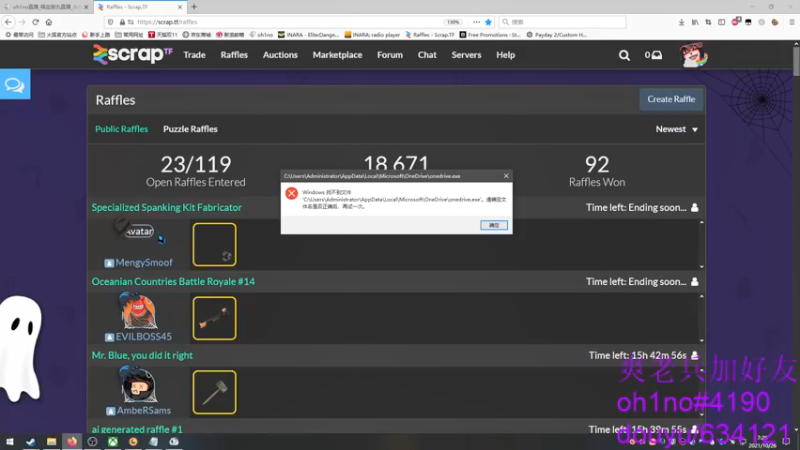Open Firefox downloads arrow icon
Viewport: 800px width, 450px height.
click(682, 22)
